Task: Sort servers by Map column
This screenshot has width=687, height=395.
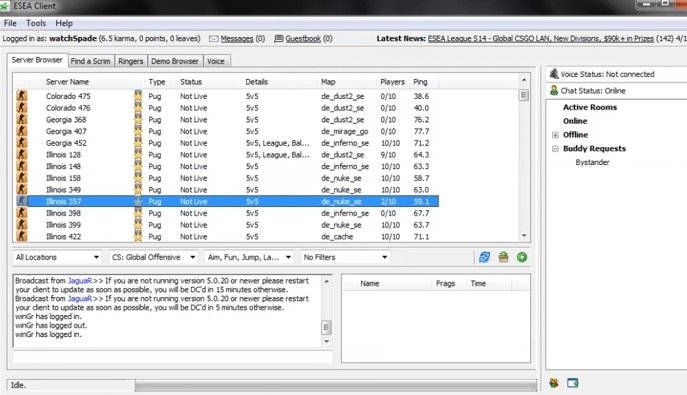Action: [x=328, y=82]
